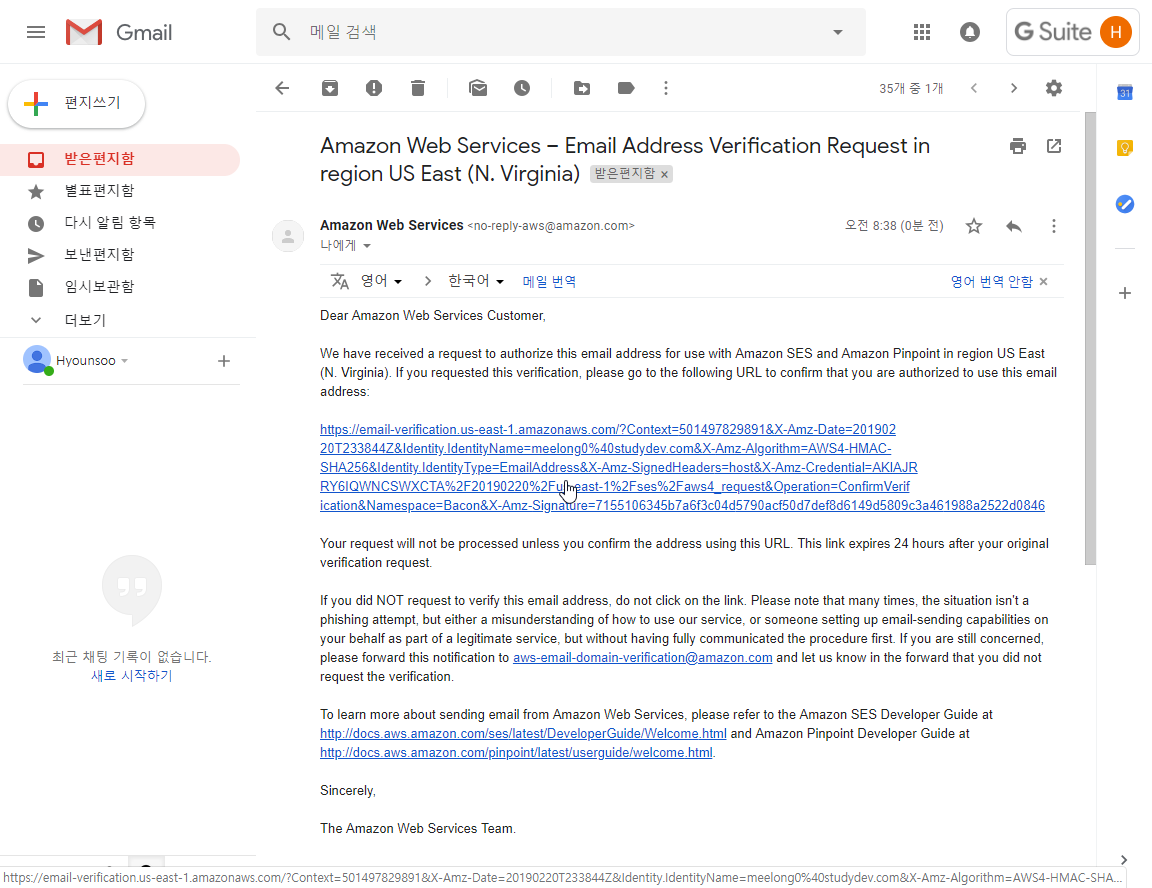
Task: Archive this email
Action: (330, 88)
